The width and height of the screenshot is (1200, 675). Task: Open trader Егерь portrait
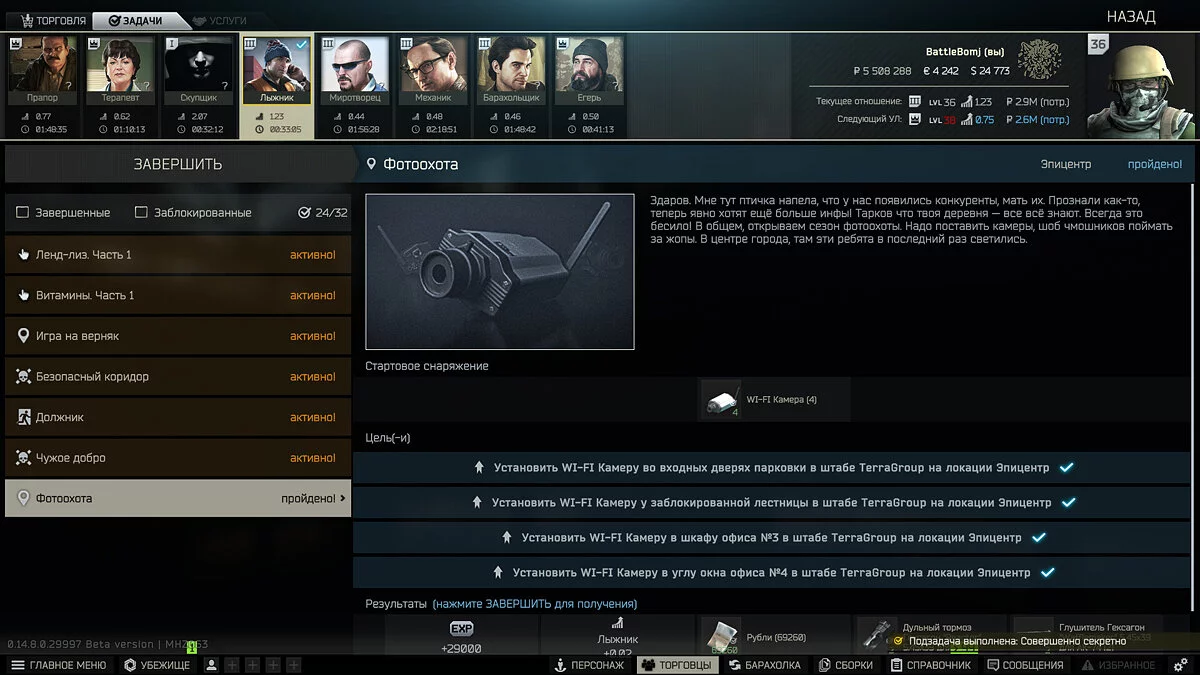(588, 71)
